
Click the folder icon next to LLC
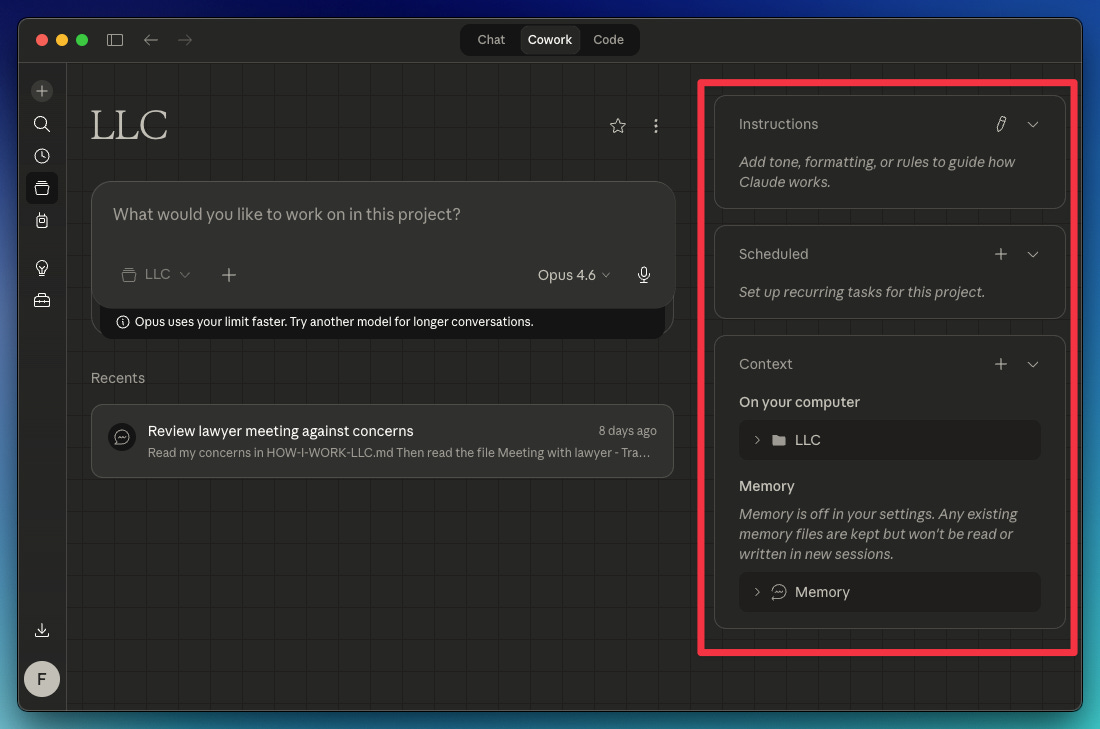779,440
